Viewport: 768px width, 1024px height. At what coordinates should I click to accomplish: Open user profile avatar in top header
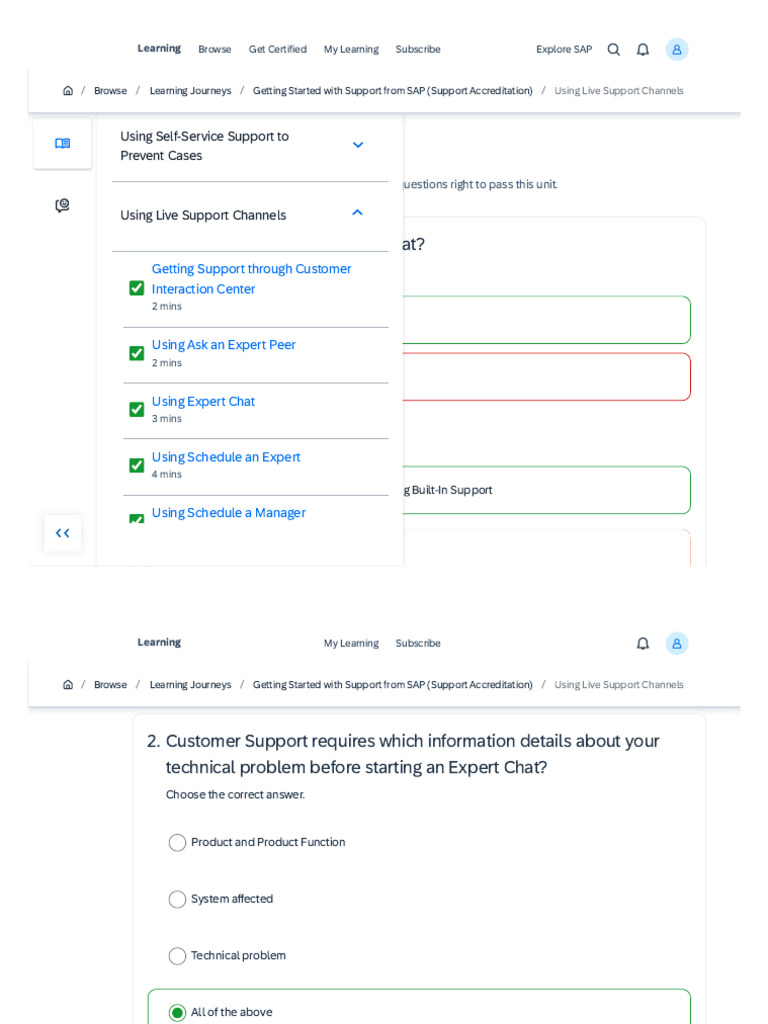[x=677, y=50]
